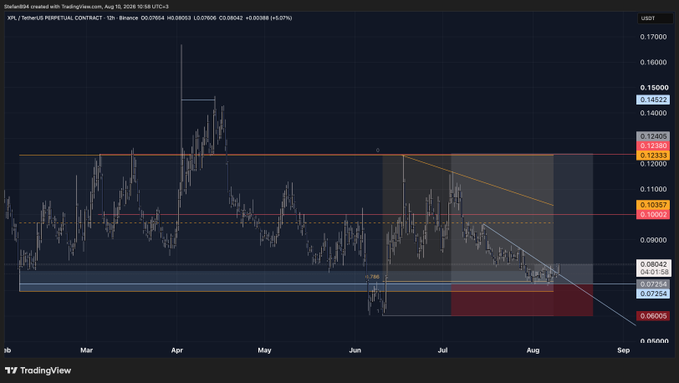
Task: Click the Apr label on time axis
Action: click(177, 350)
